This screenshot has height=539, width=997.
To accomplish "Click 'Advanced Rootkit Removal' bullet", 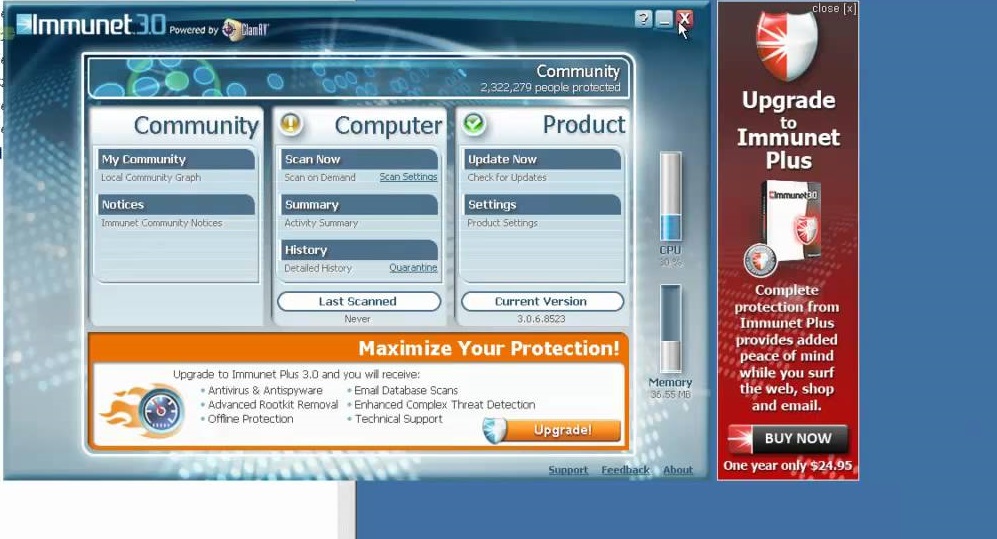I will (273, 405).
